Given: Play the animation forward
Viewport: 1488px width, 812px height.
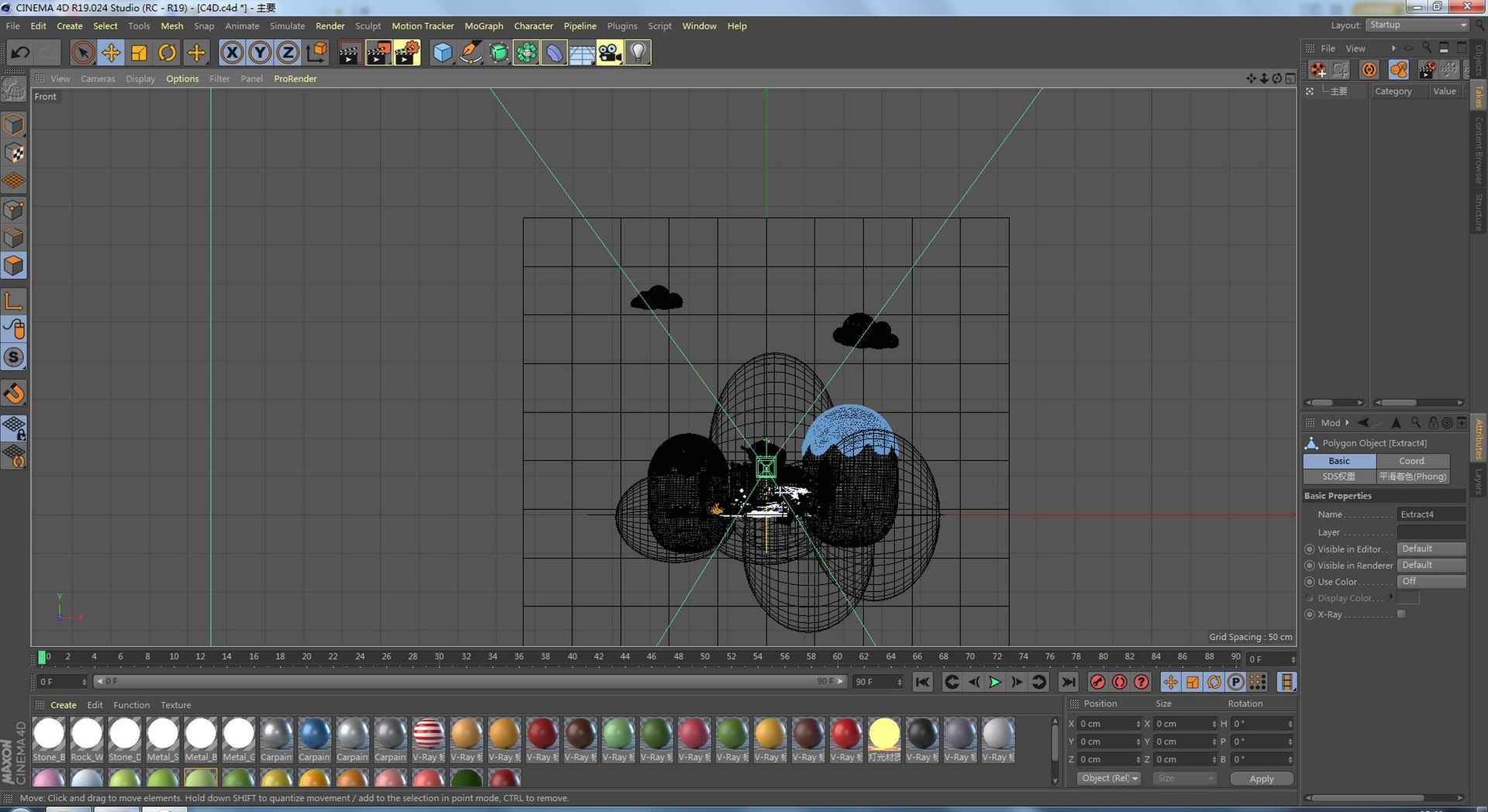Looking at the screenshot, I should point(995,682).
